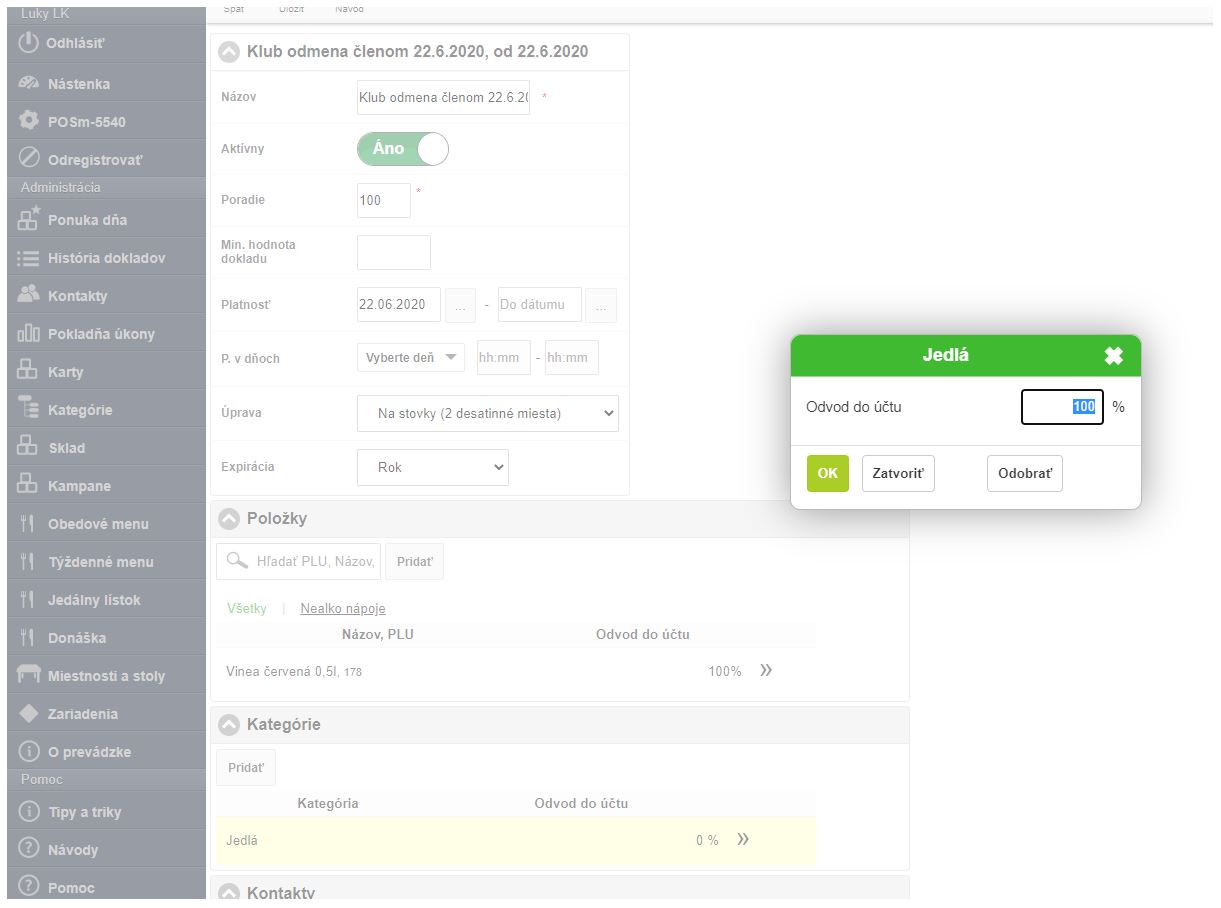Open História dokladov menu item
Screen dimensions: 1221x908
tap(106, 258)
